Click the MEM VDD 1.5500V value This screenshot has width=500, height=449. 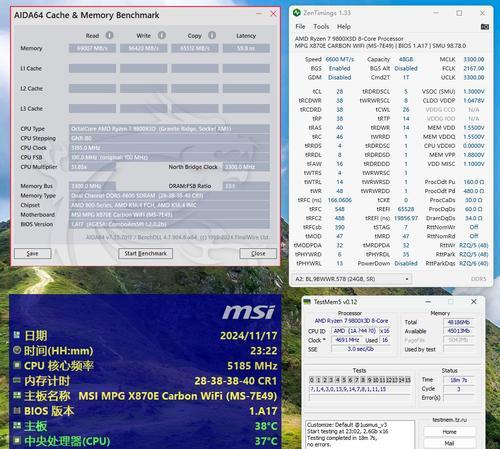pyautogui.click(x=474, y=128)
